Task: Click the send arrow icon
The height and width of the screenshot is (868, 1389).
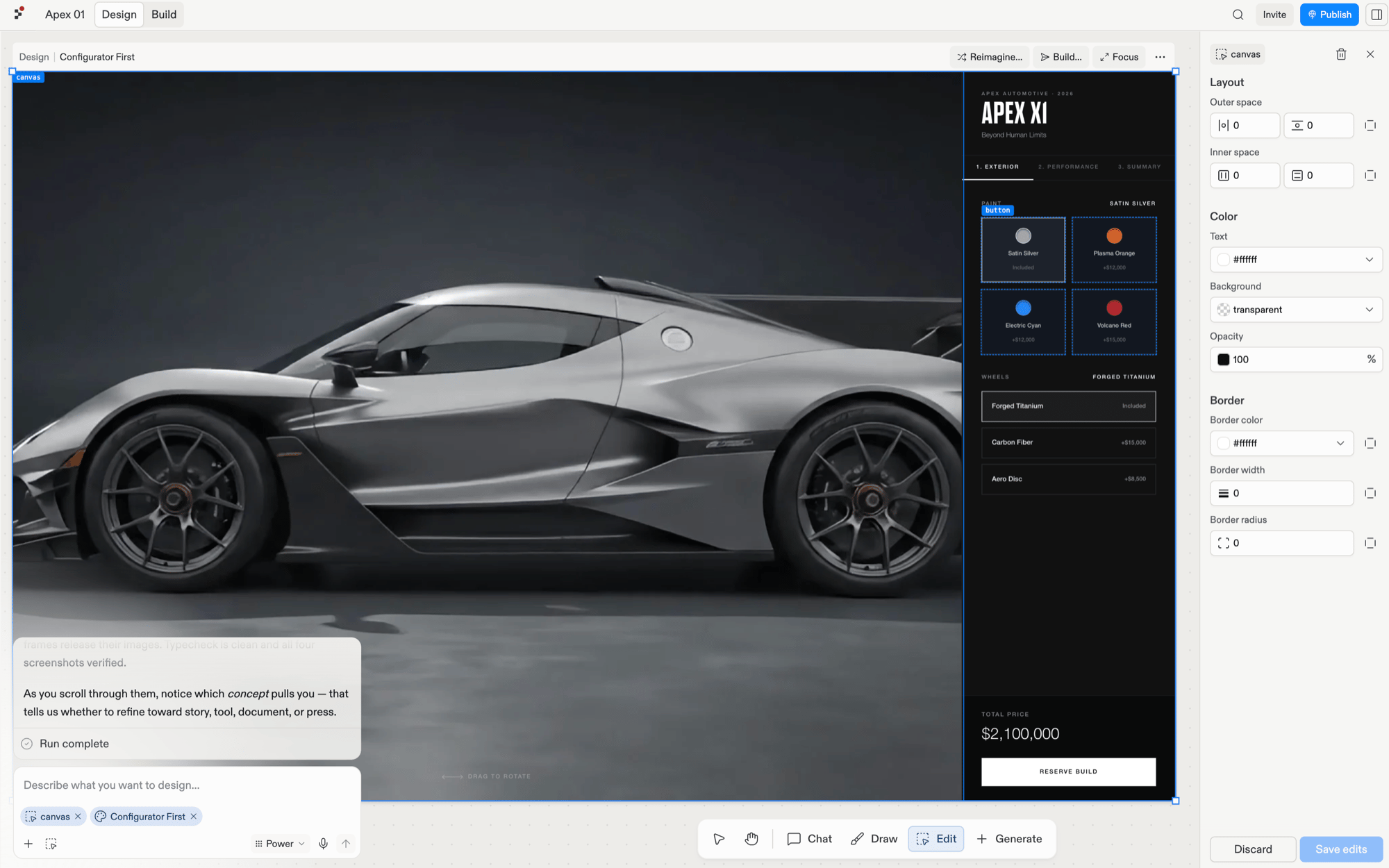Action: pos(346,844)
